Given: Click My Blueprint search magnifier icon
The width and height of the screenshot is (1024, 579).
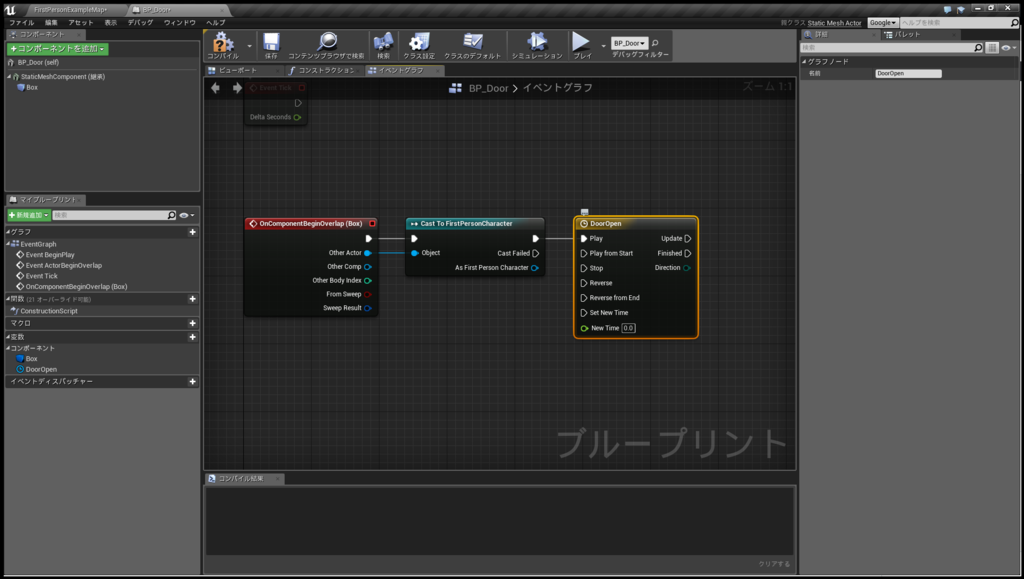Looking at the screenshot, I should [x=172, y=215].
